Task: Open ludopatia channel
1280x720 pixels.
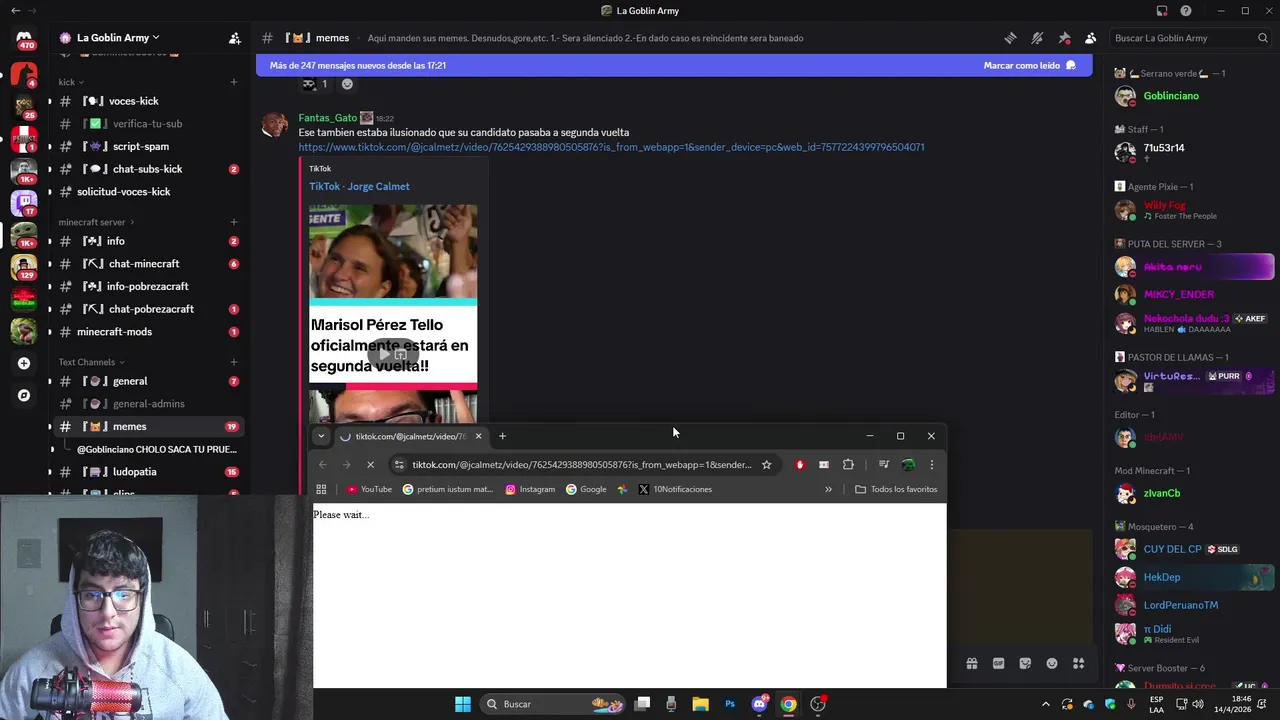Action: click(148, 472)
